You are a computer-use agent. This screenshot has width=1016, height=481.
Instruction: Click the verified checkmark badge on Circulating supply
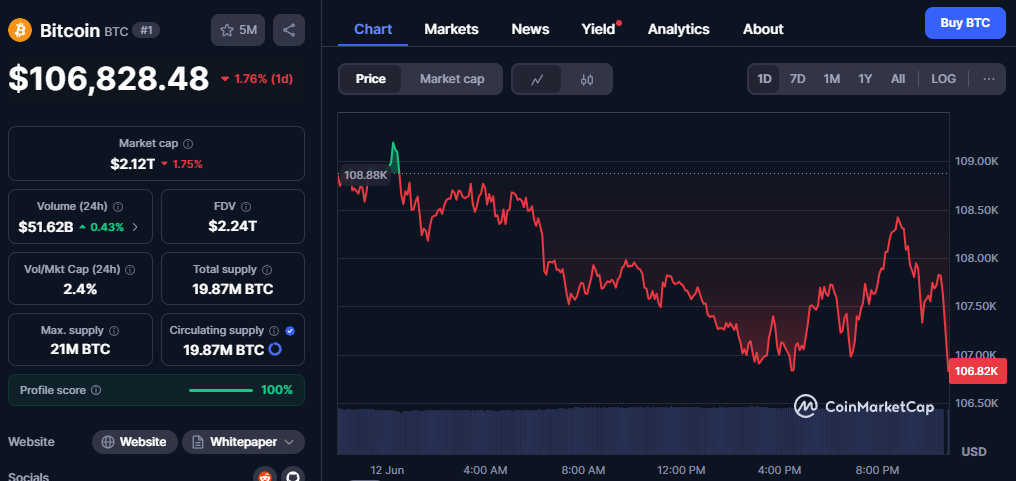tap(290, 331)
